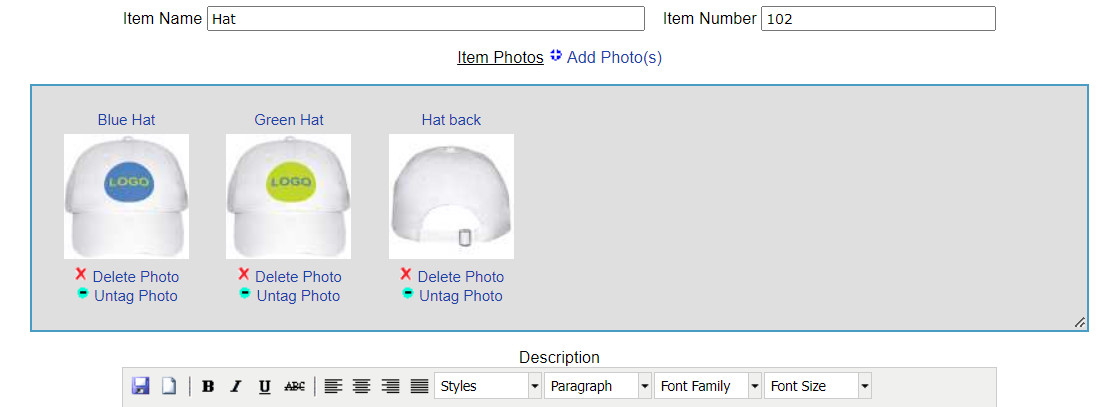
Task: Click the Save icon in editor toolbar
Action: click(140, 386)
